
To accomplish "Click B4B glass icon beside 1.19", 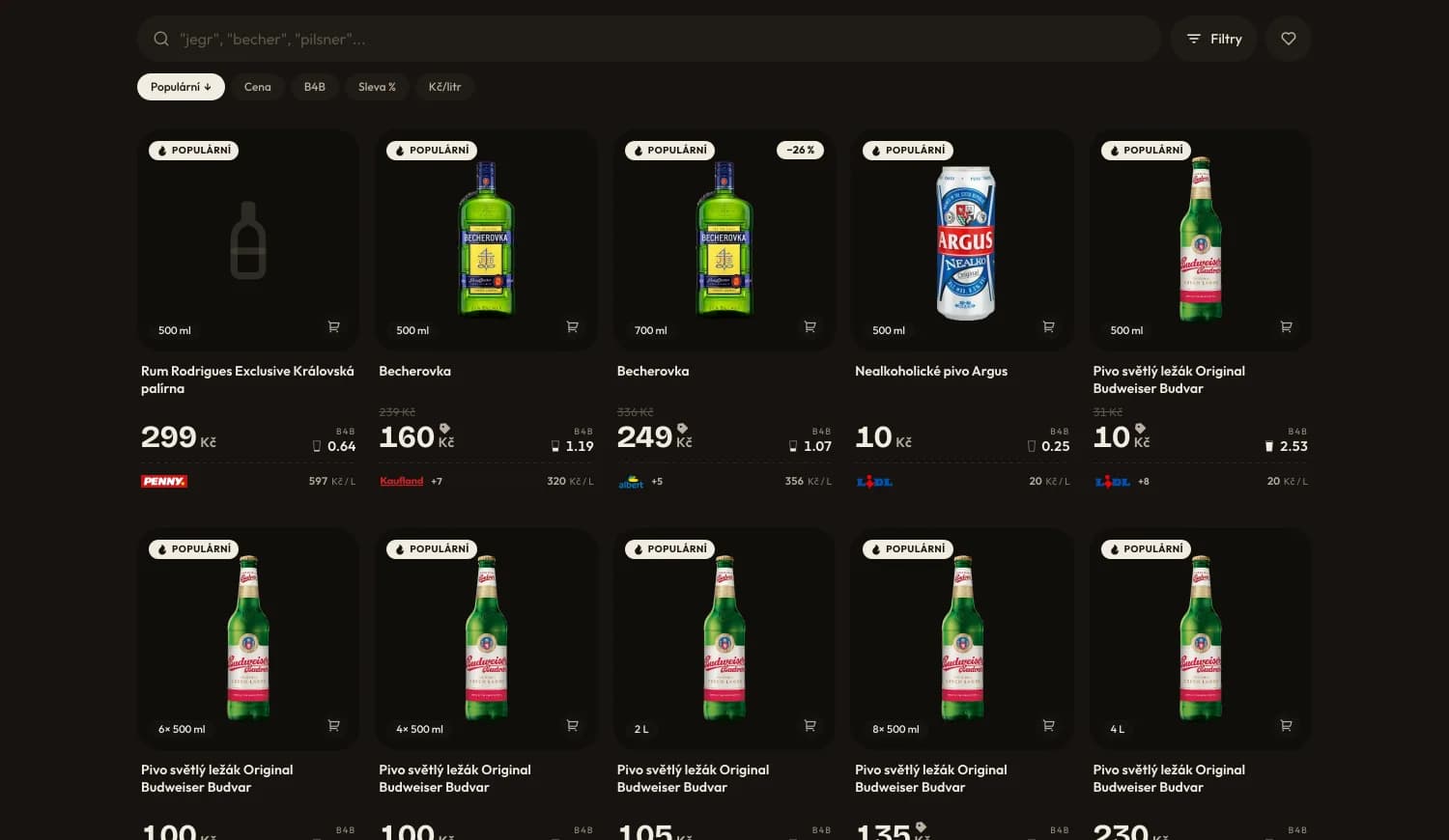I will pos(554,446).
